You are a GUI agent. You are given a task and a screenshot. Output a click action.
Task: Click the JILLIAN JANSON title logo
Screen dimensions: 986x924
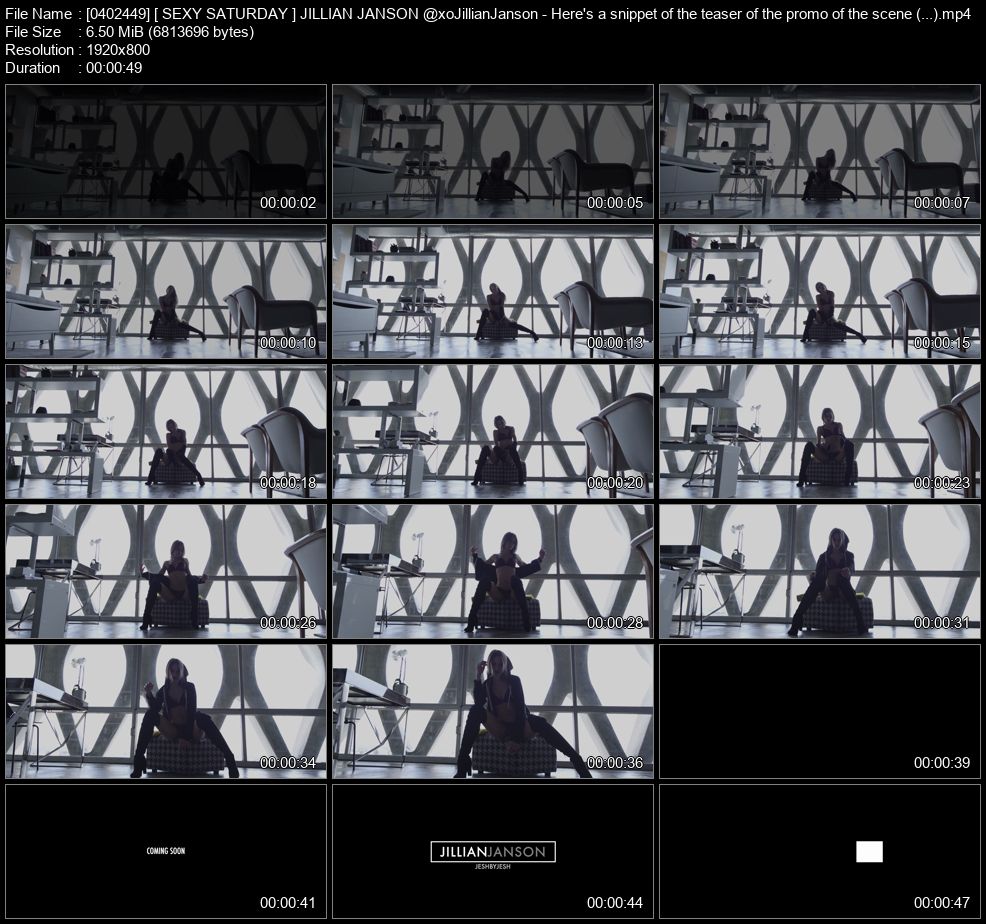492,852
